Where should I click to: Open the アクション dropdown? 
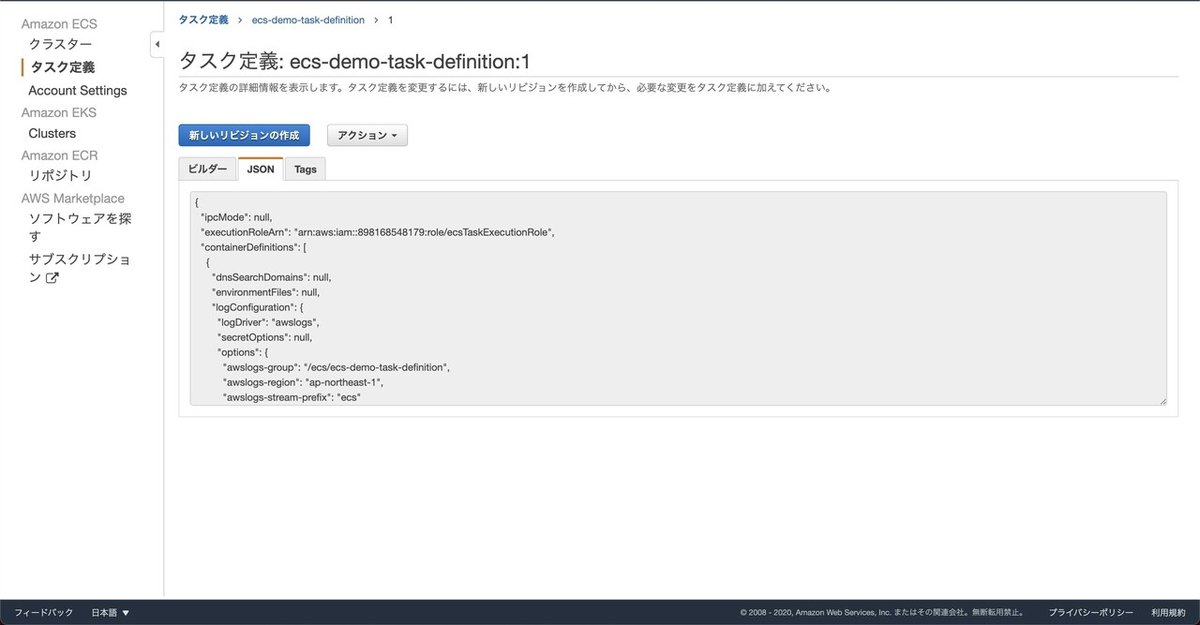point(367,135)
